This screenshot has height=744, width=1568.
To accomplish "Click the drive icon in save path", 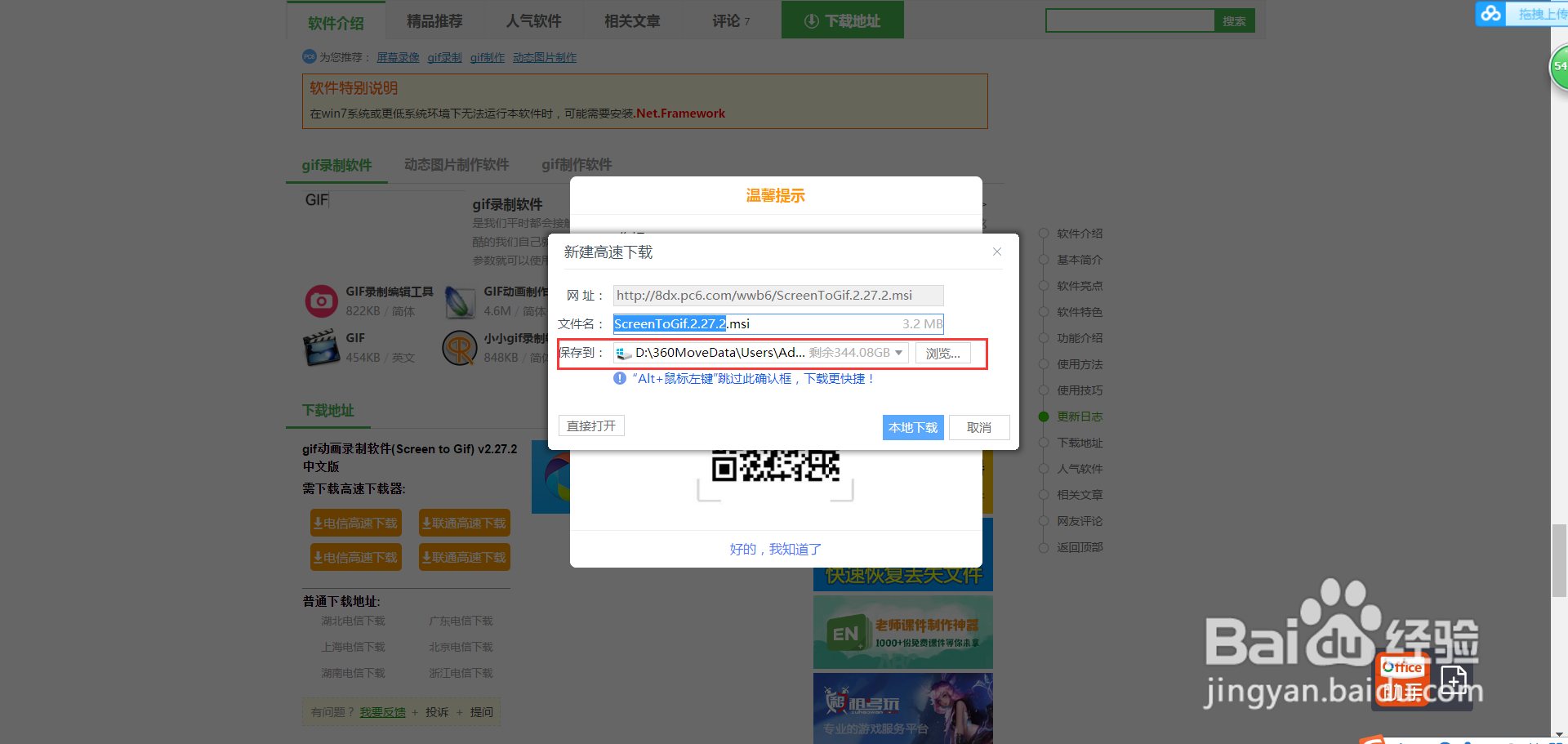I will coord(624,353).
